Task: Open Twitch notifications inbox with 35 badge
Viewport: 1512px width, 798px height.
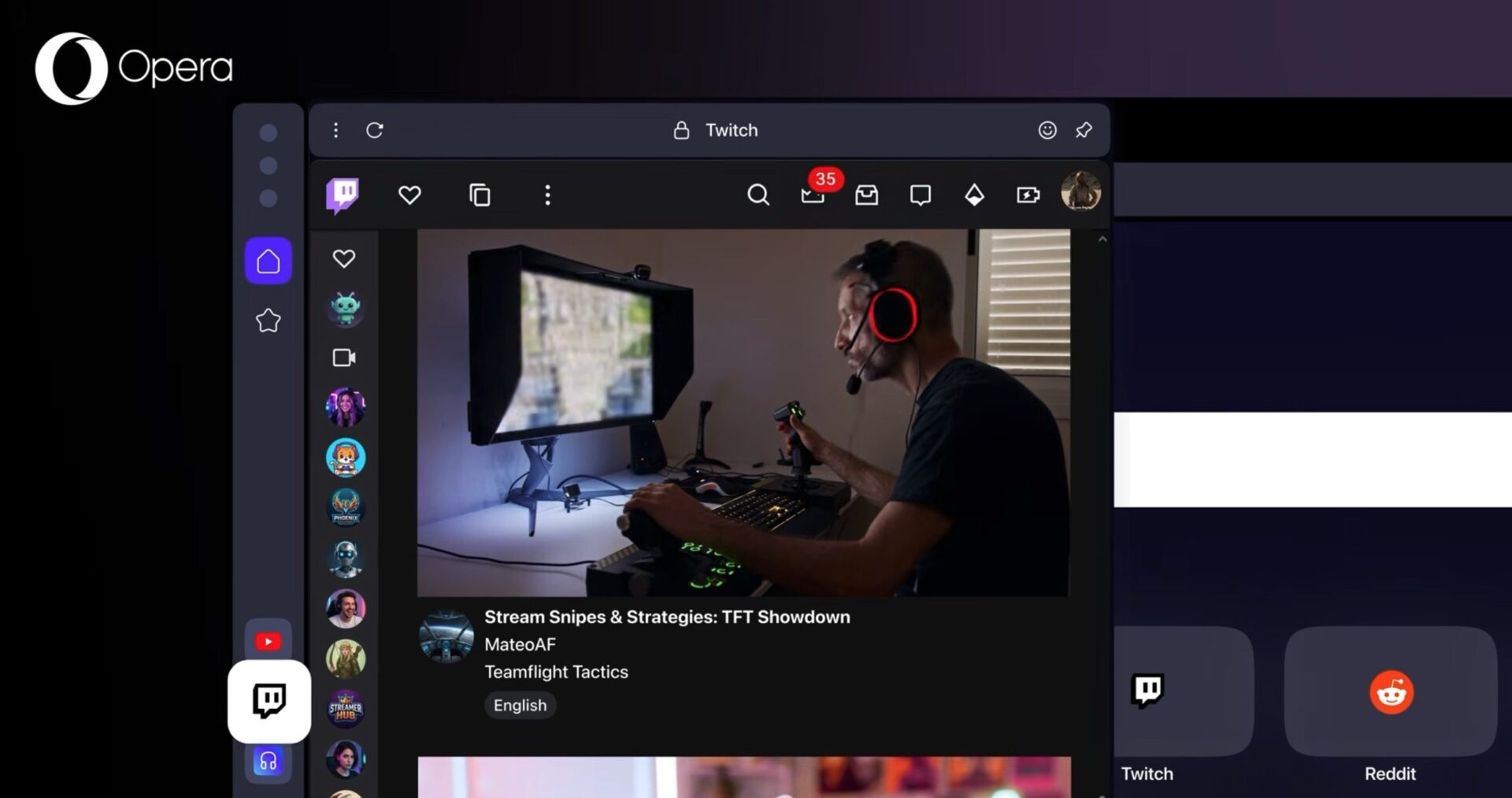Action: (x=813, y=195)
